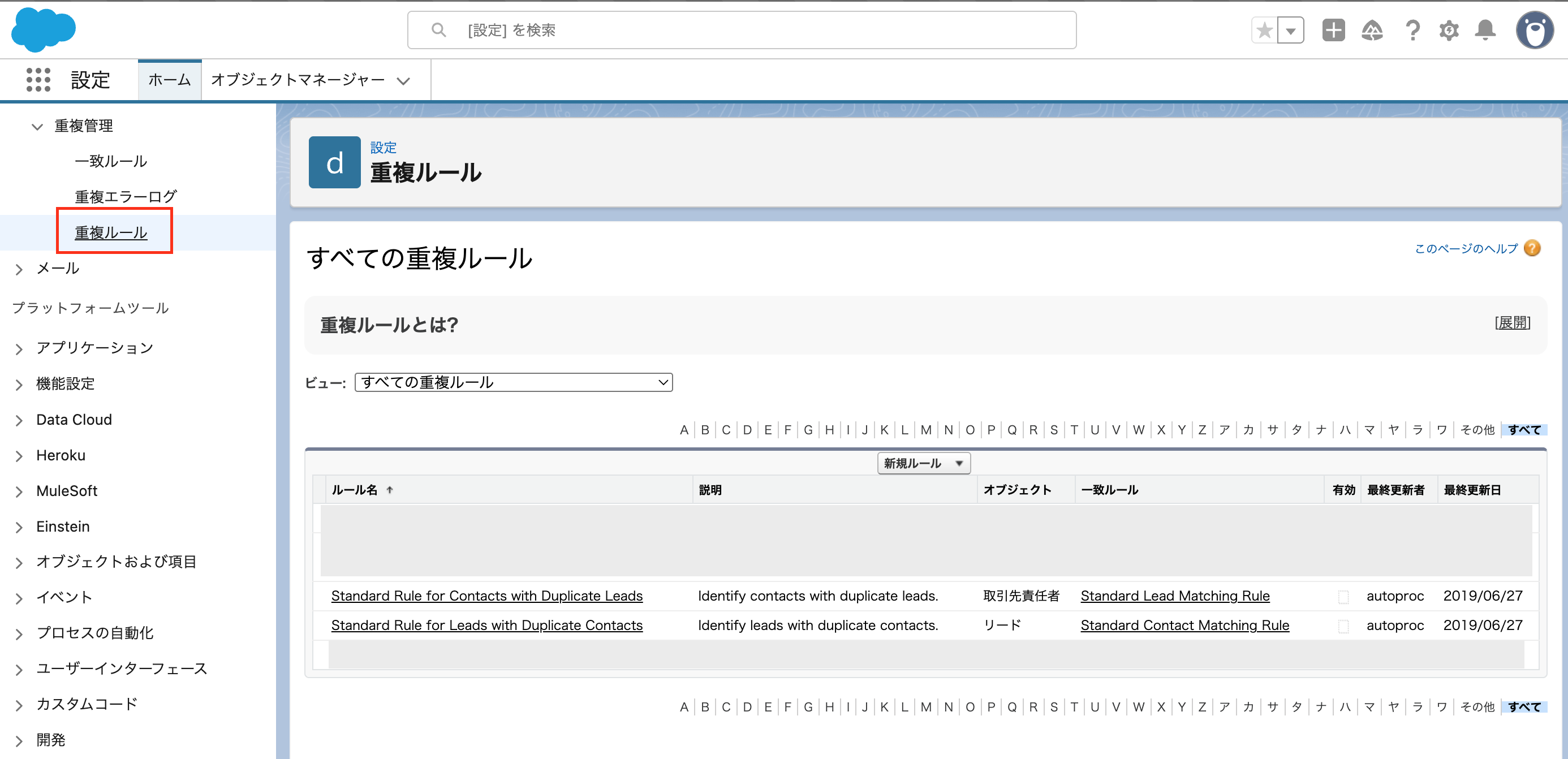1568x759 pixels.
Task: Expand the メール sidebar section
Action: click(19, 269)
